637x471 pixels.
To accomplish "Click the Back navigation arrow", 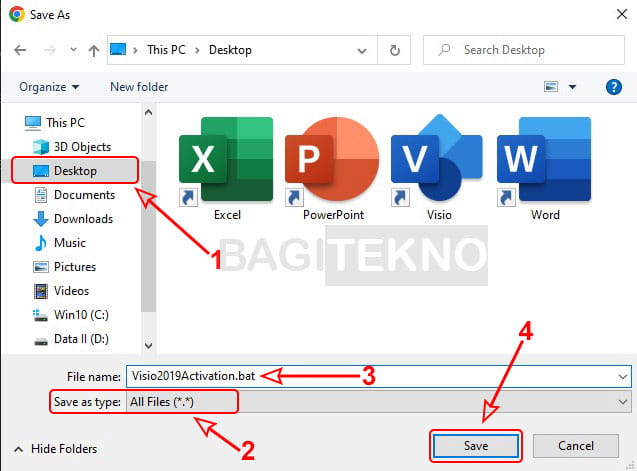I will tap(20, 50).
